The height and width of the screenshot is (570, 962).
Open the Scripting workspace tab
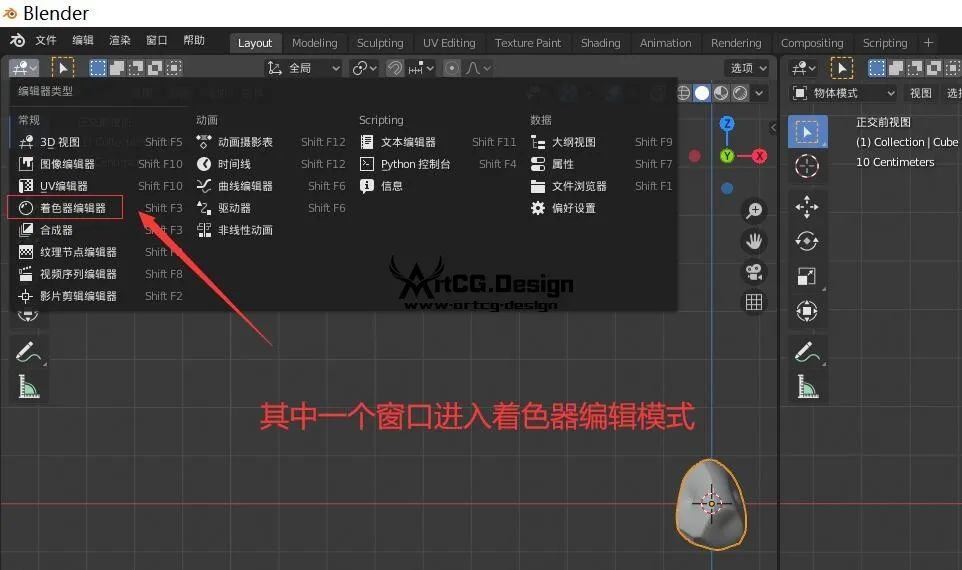pos(885,43)
